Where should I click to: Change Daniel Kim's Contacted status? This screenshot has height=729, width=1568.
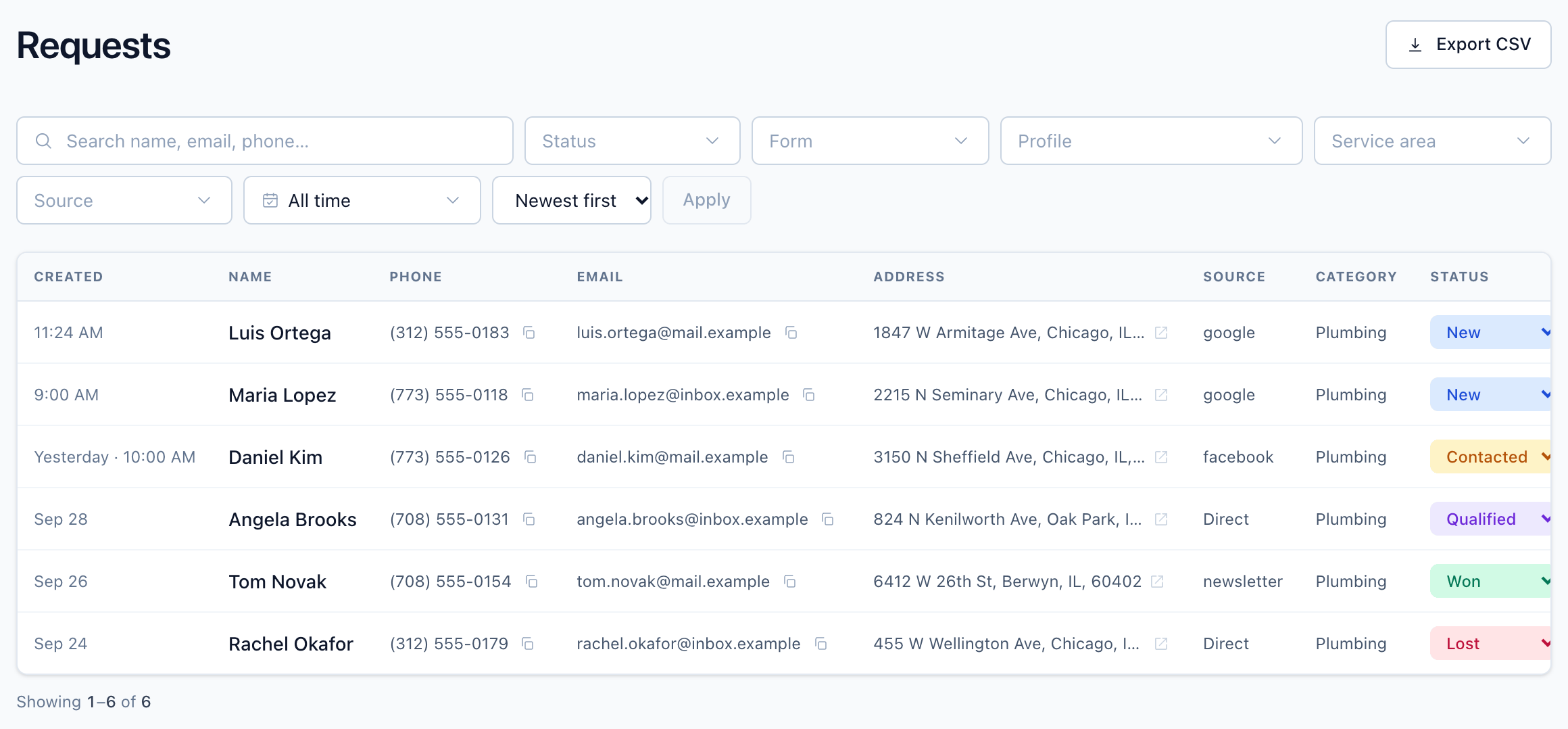pos(1491,457)
